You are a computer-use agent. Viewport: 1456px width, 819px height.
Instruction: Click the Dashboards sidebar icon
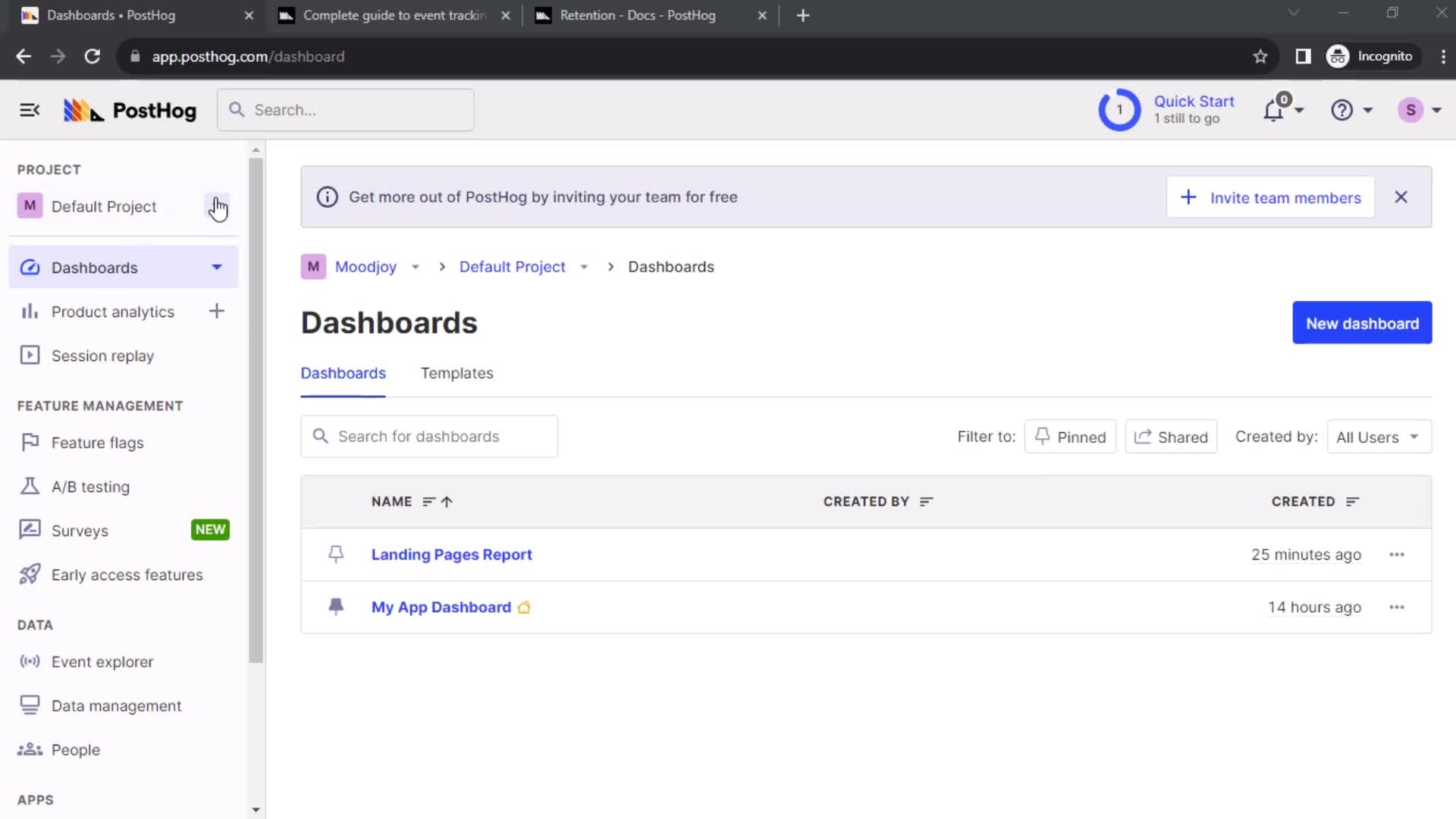click(x=29, y=267)
